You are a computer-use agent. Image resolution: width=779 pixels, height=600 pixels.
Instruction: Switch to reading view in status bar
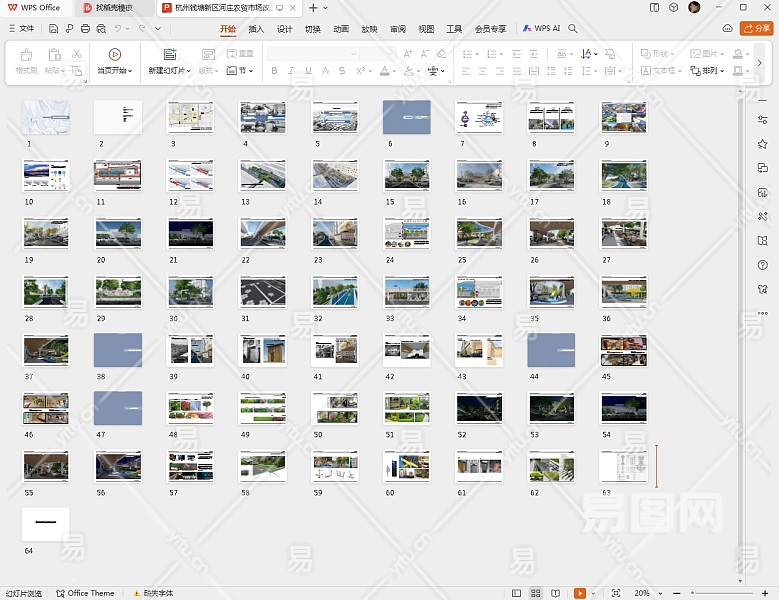point(553,593)
